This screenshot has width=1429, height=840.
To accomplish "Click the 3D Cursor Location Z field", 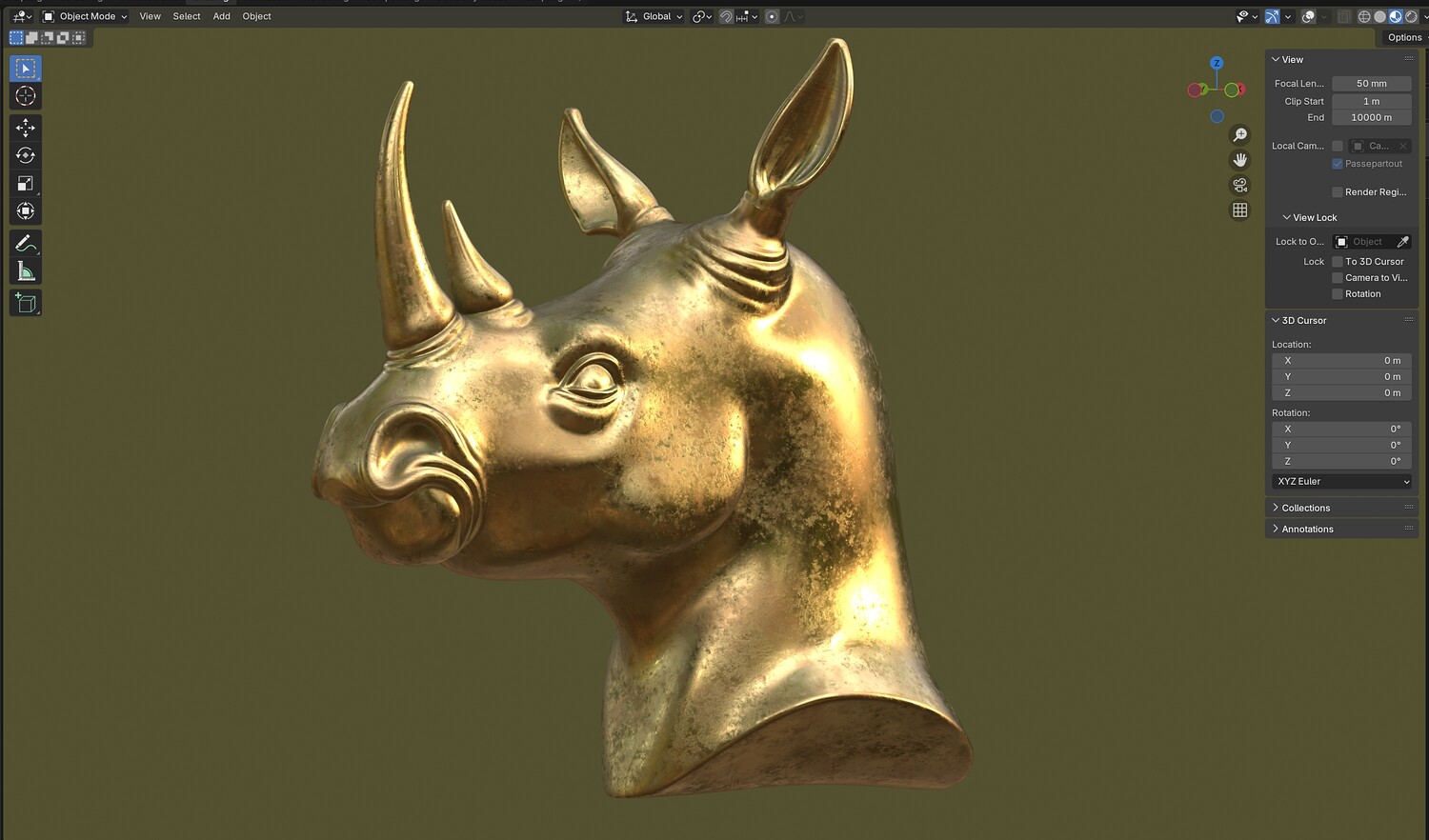I will tap(1341, 393).
